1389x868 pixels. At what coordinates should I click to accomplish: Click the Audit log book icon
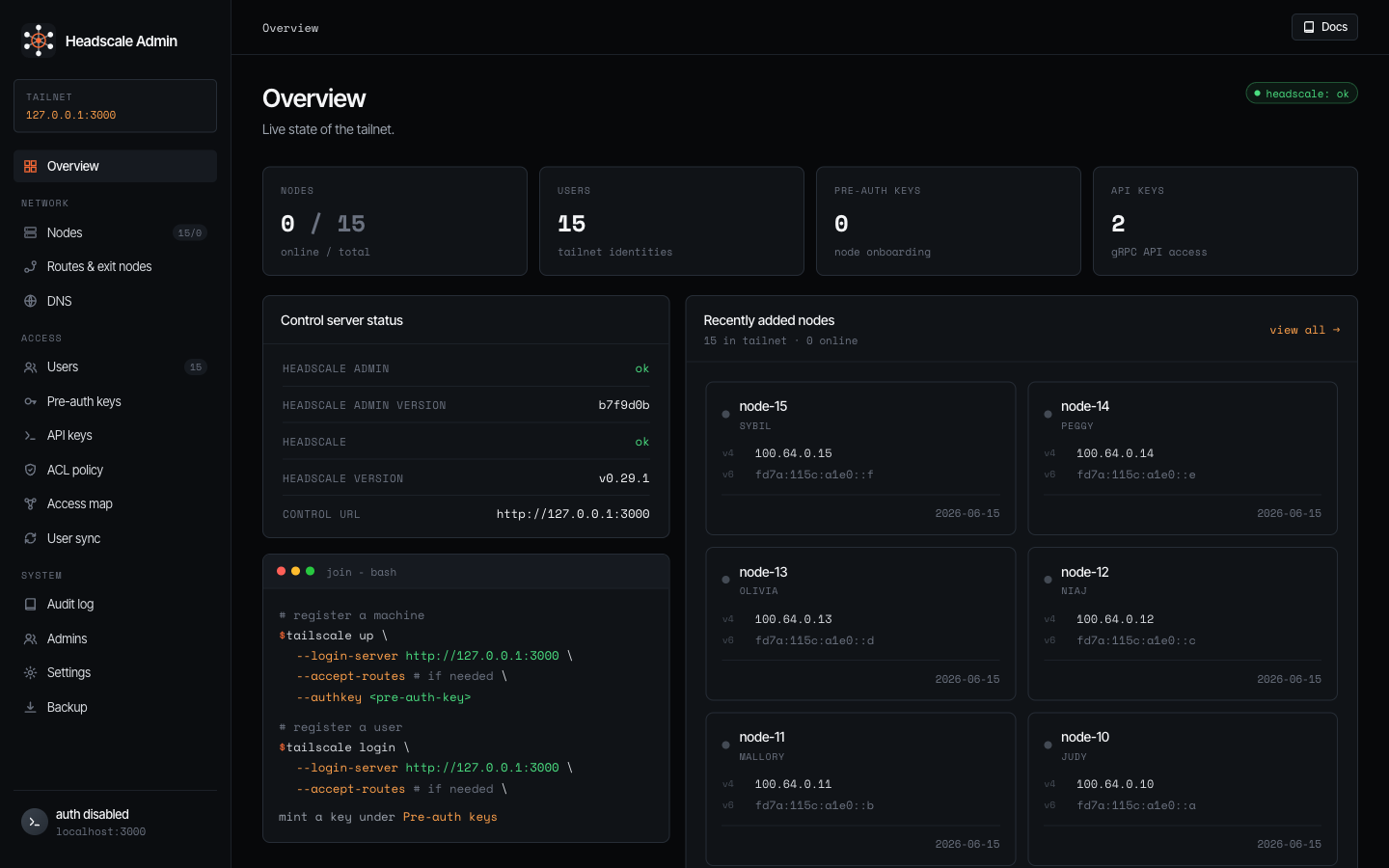pyautogui.click(x=30, y=605)
